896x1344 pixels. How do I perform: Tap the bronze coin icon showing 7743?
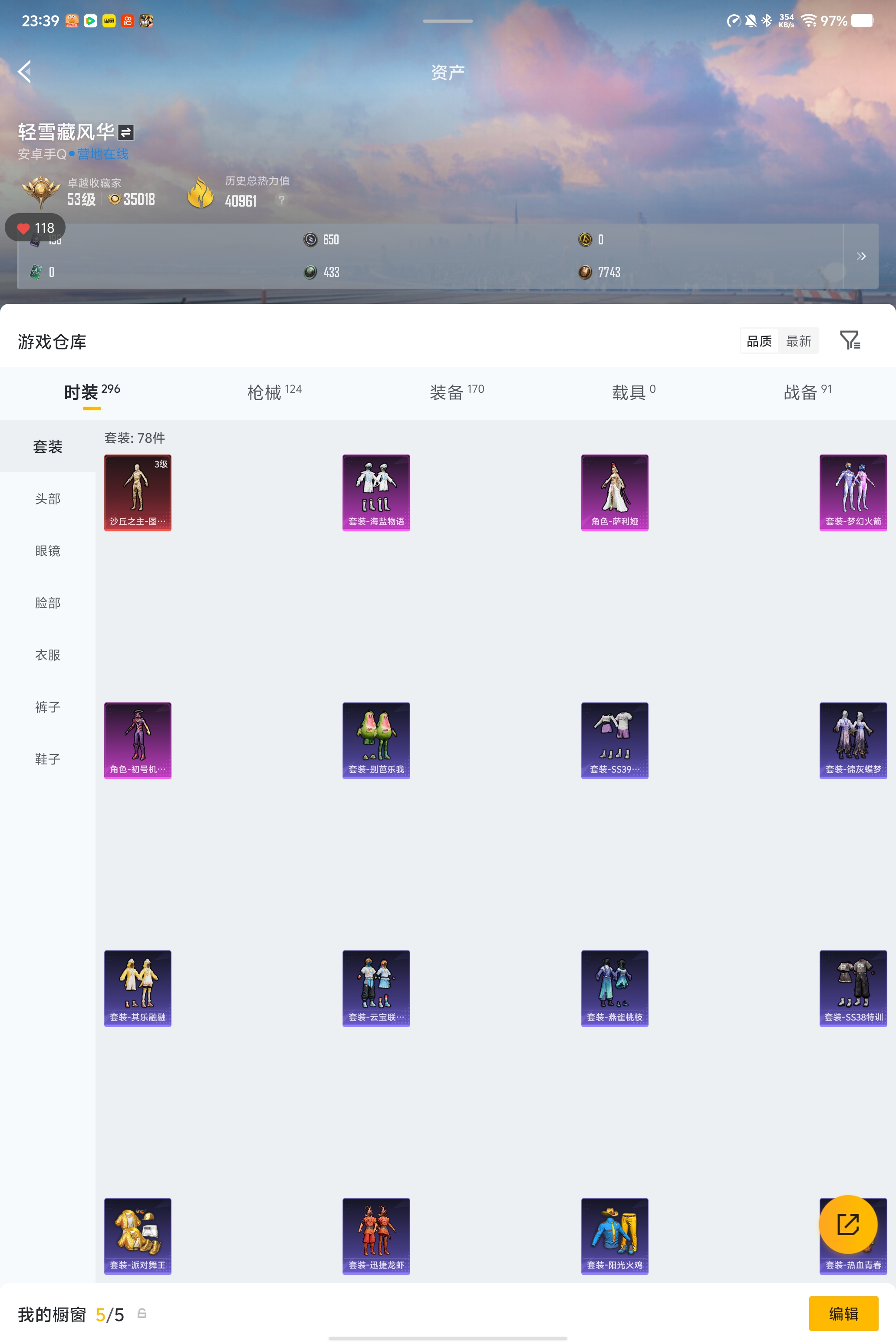pyautogui.click(x=585, y=272)
